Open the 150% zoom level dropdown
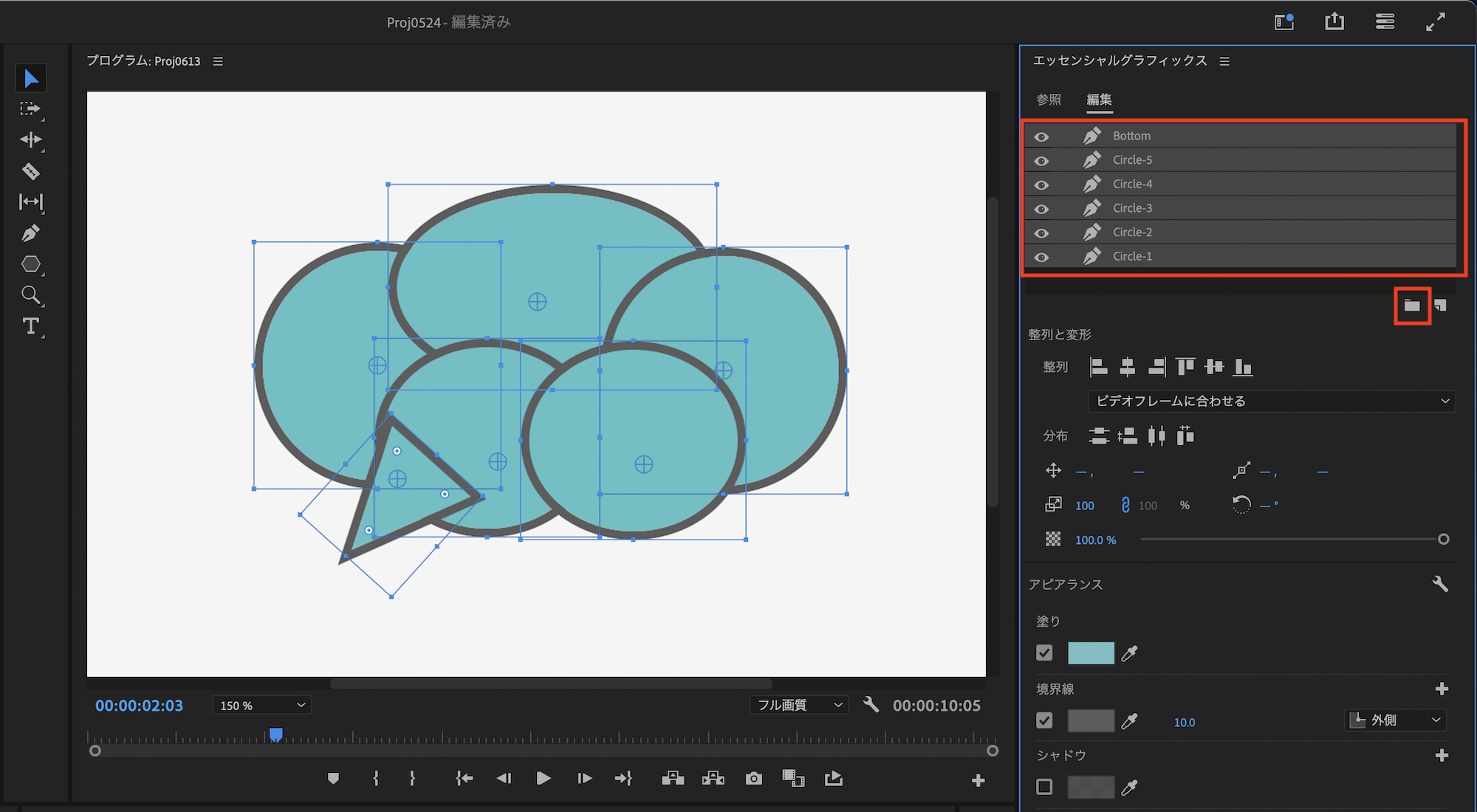Image resolution: width=1477 pixels, height=812 pixels. click(261, 706)
